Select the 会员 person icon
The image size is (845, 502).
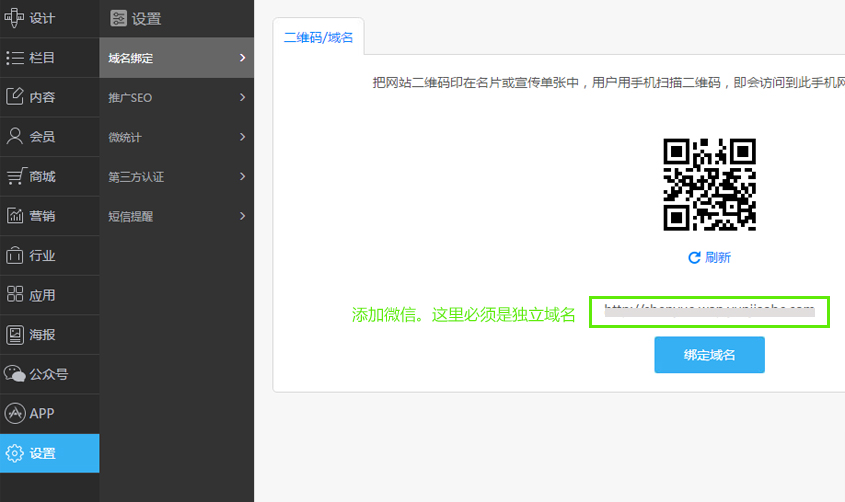15,136
